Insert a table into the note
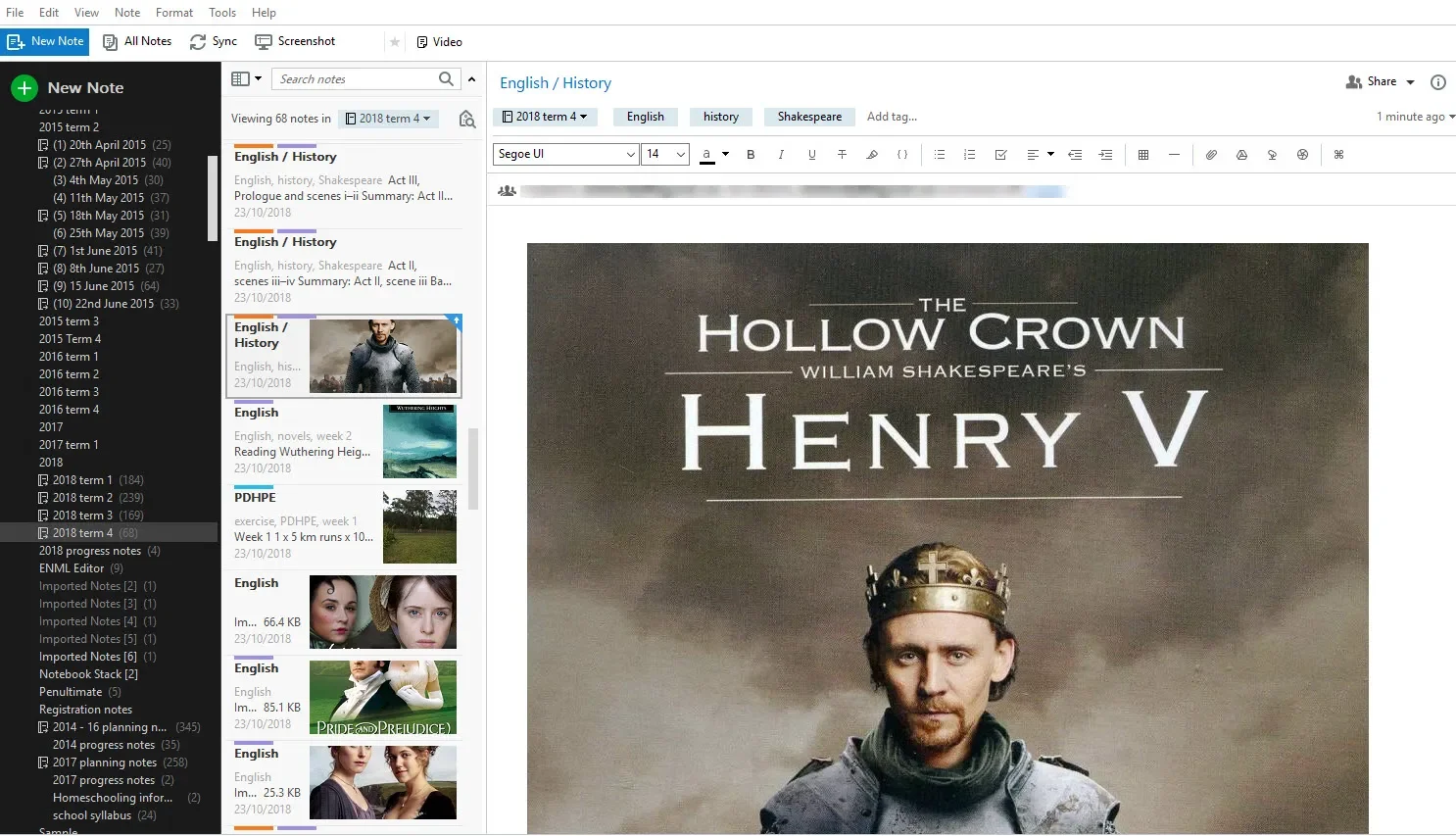1456x836 pixels. click(x=1143, y=155)
